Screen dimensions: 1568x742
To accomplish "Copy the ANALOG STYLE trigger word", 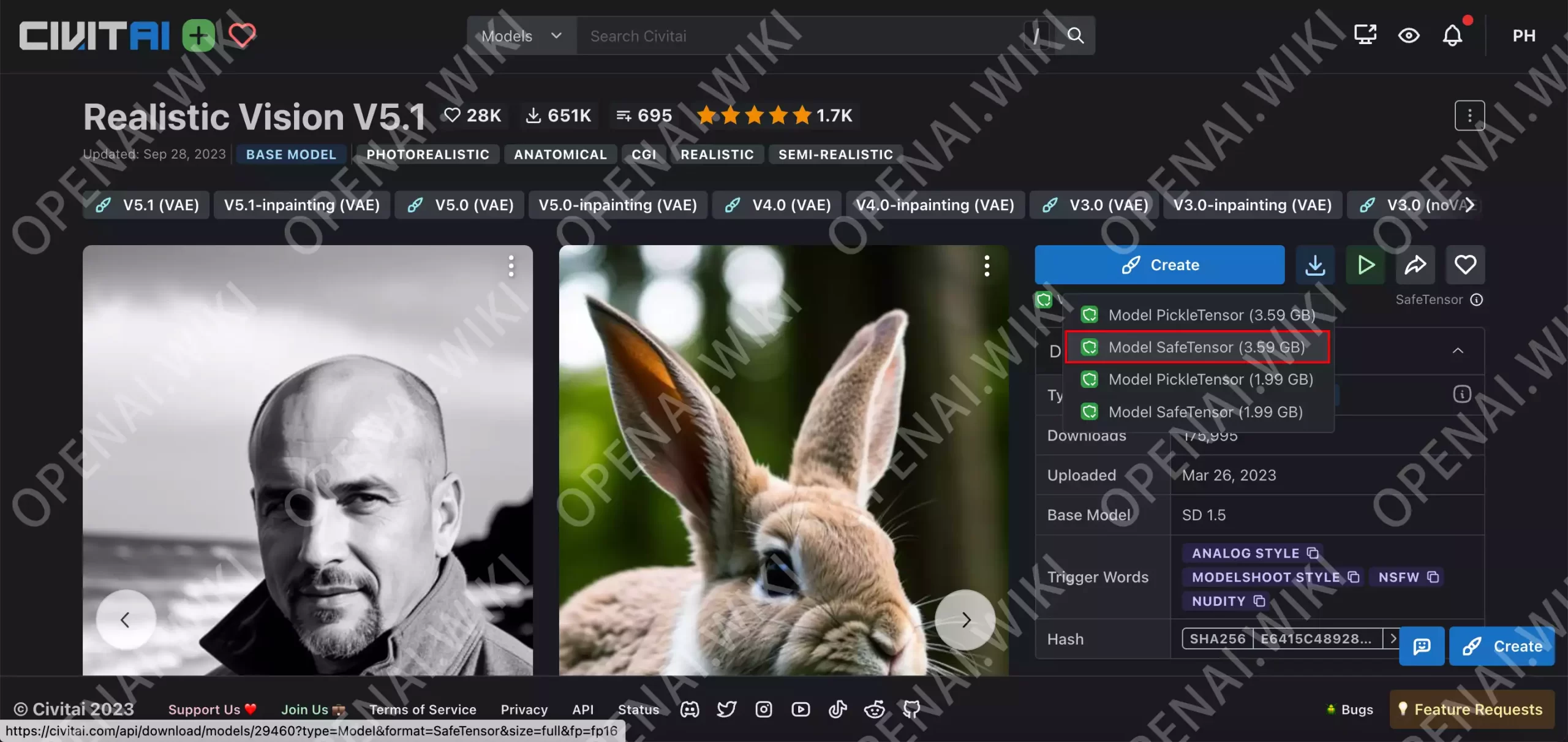I will tap(1313, 553).
